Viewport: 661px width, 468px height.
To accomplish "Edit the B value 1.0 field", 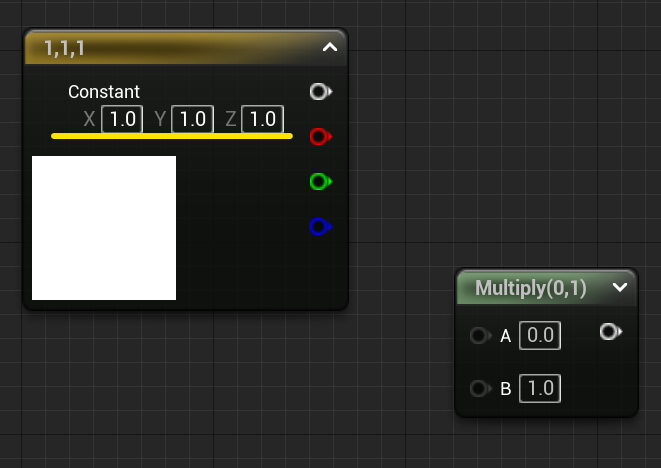I will [x=540, y=388].
